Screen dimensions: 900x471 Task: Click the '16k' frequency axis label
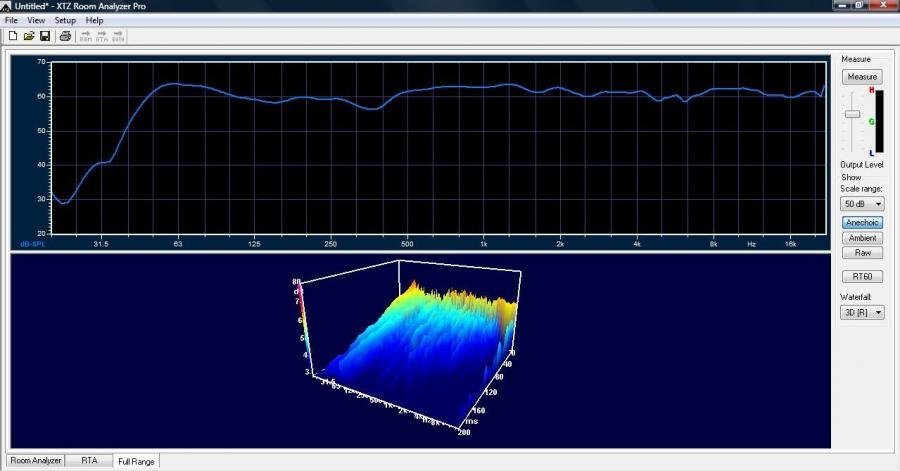790,244
